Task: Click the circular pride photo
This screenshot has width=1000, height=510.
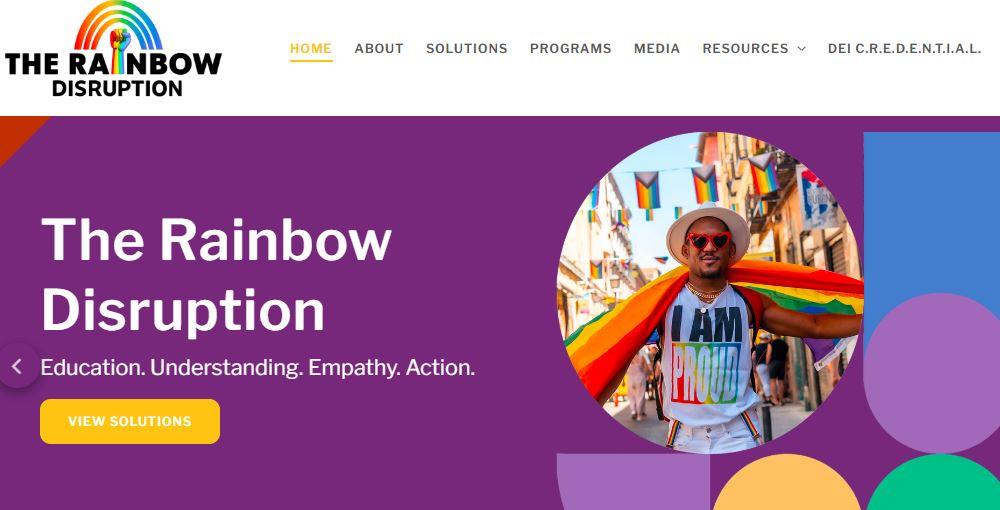Action: 710,293
